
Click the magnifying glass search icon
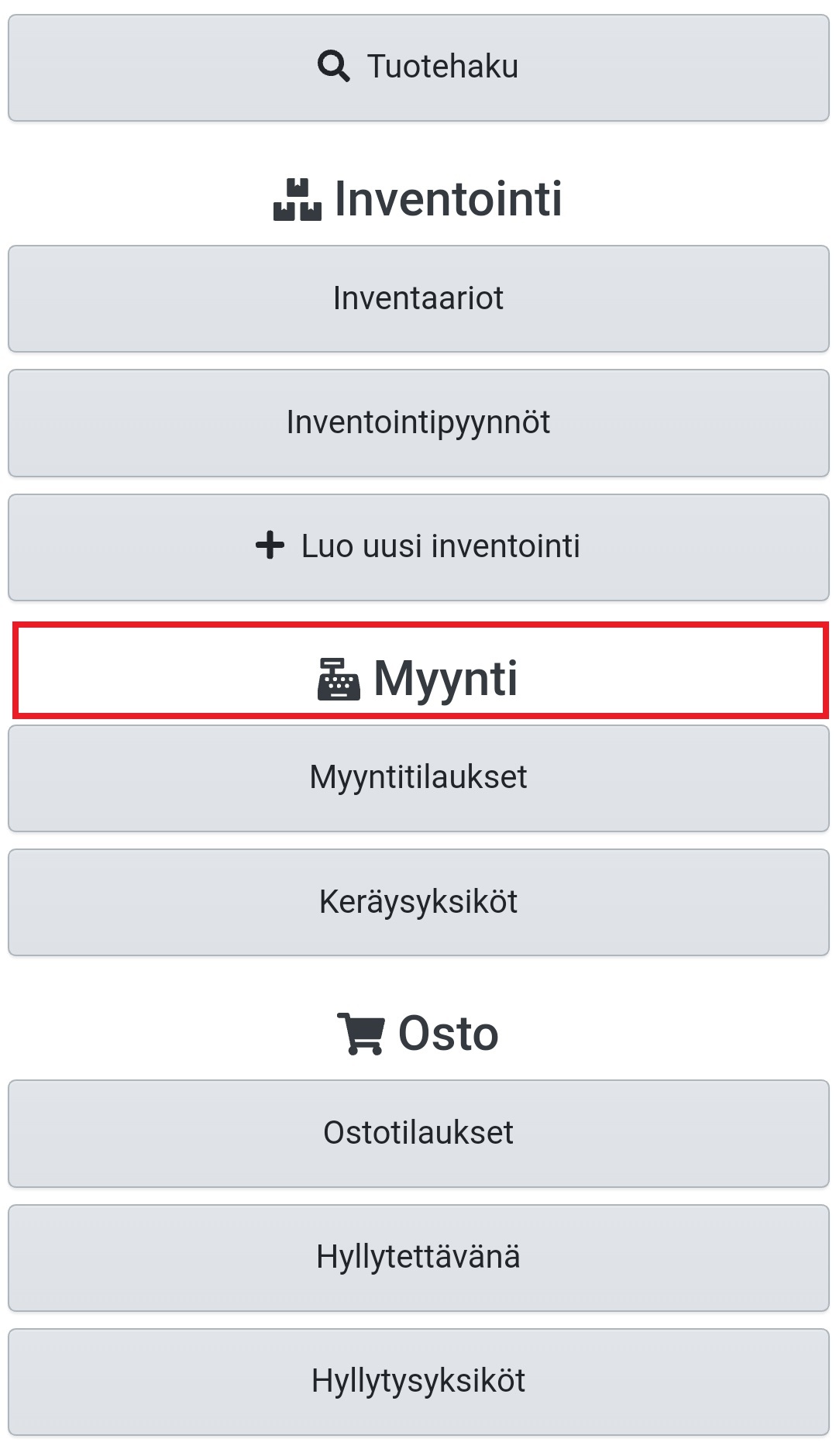[x=333, y=67]
